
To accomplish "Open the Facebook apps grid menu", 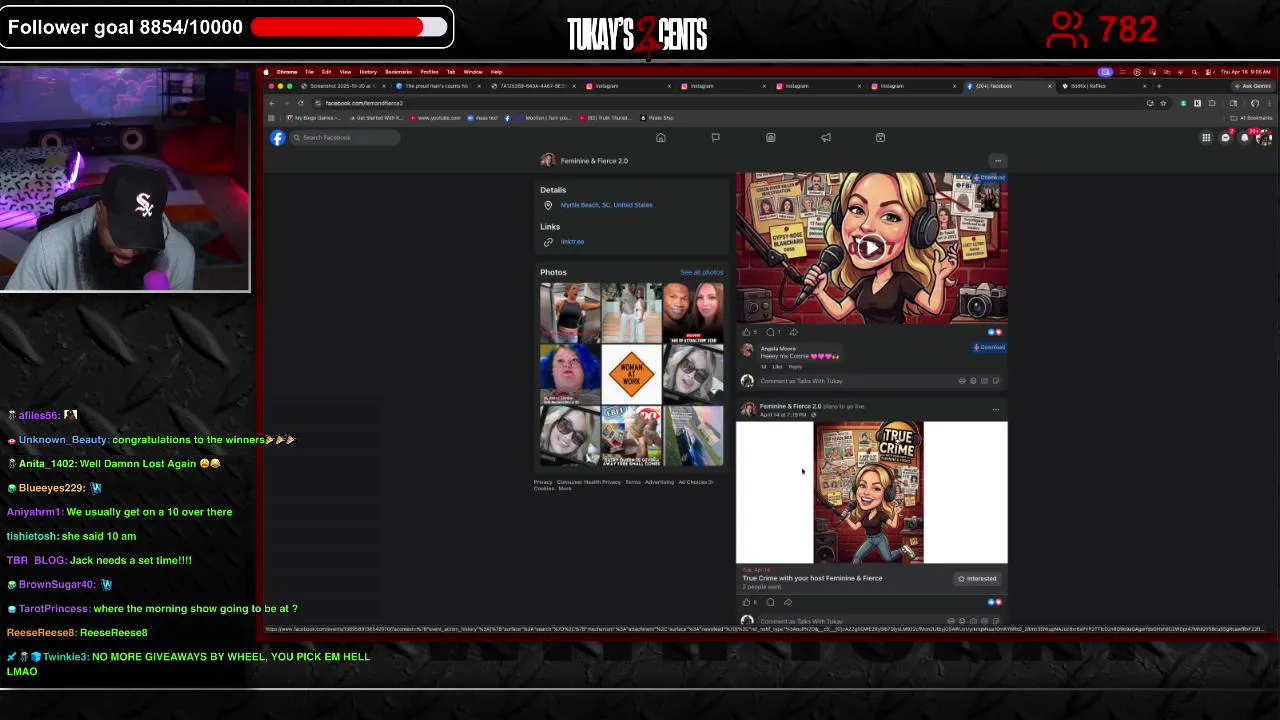I will [1206, 138].
